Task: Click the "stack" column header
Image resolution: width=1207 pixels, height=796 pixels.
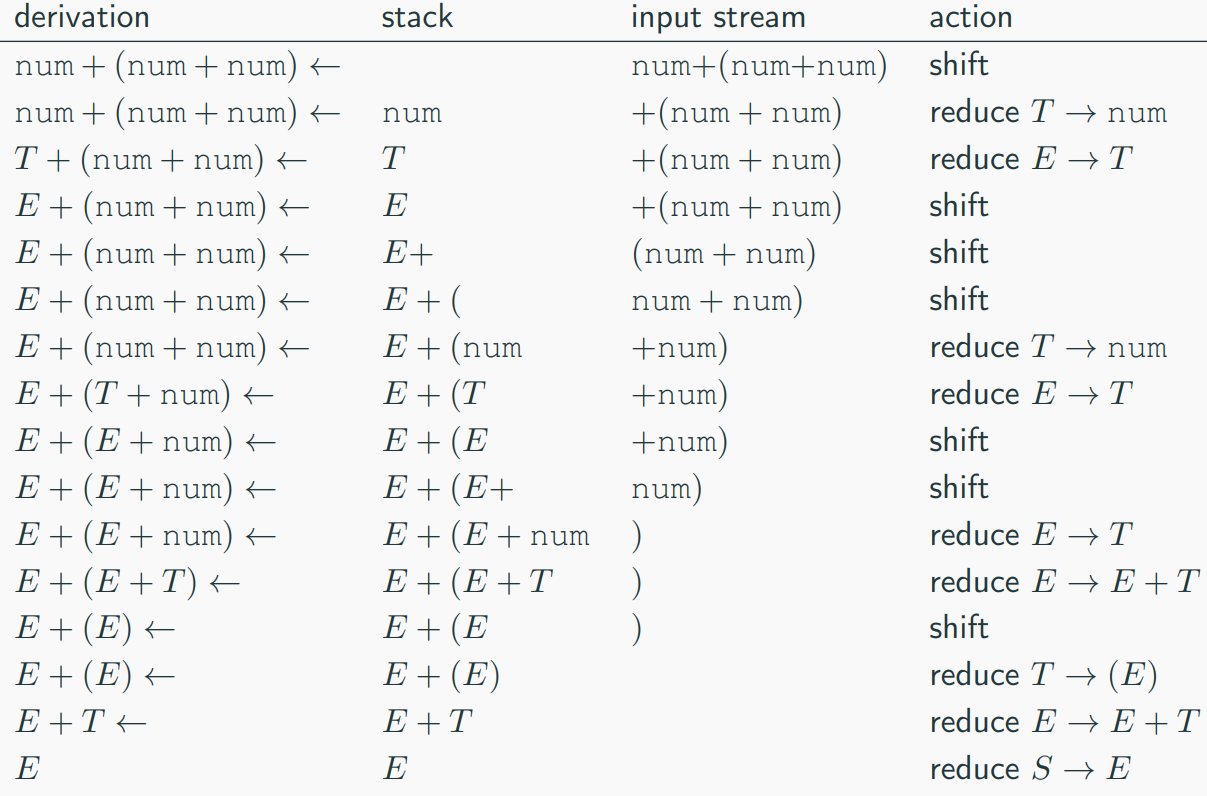Action: 417,18
